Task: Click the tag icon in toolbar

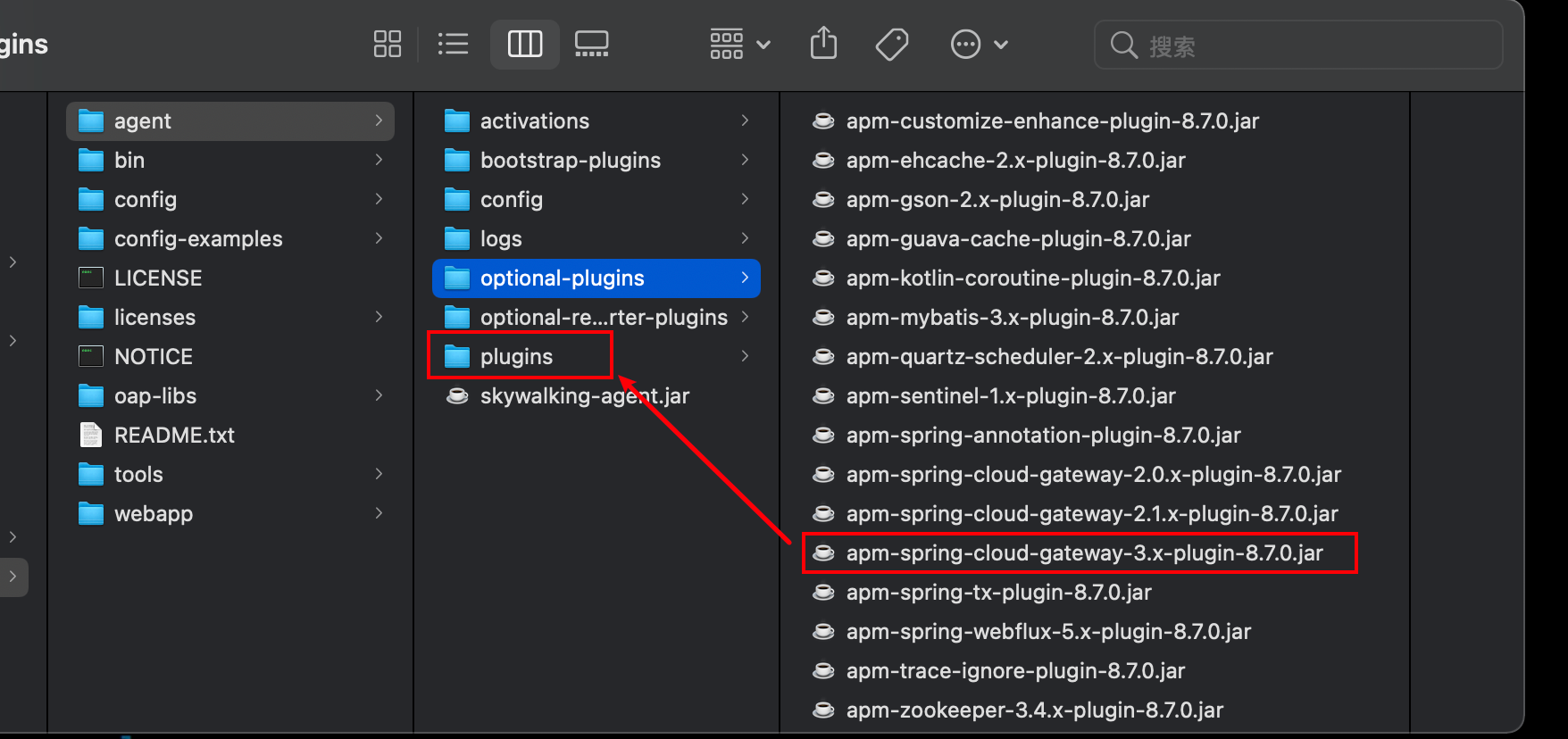Action: tap(892, 44)
